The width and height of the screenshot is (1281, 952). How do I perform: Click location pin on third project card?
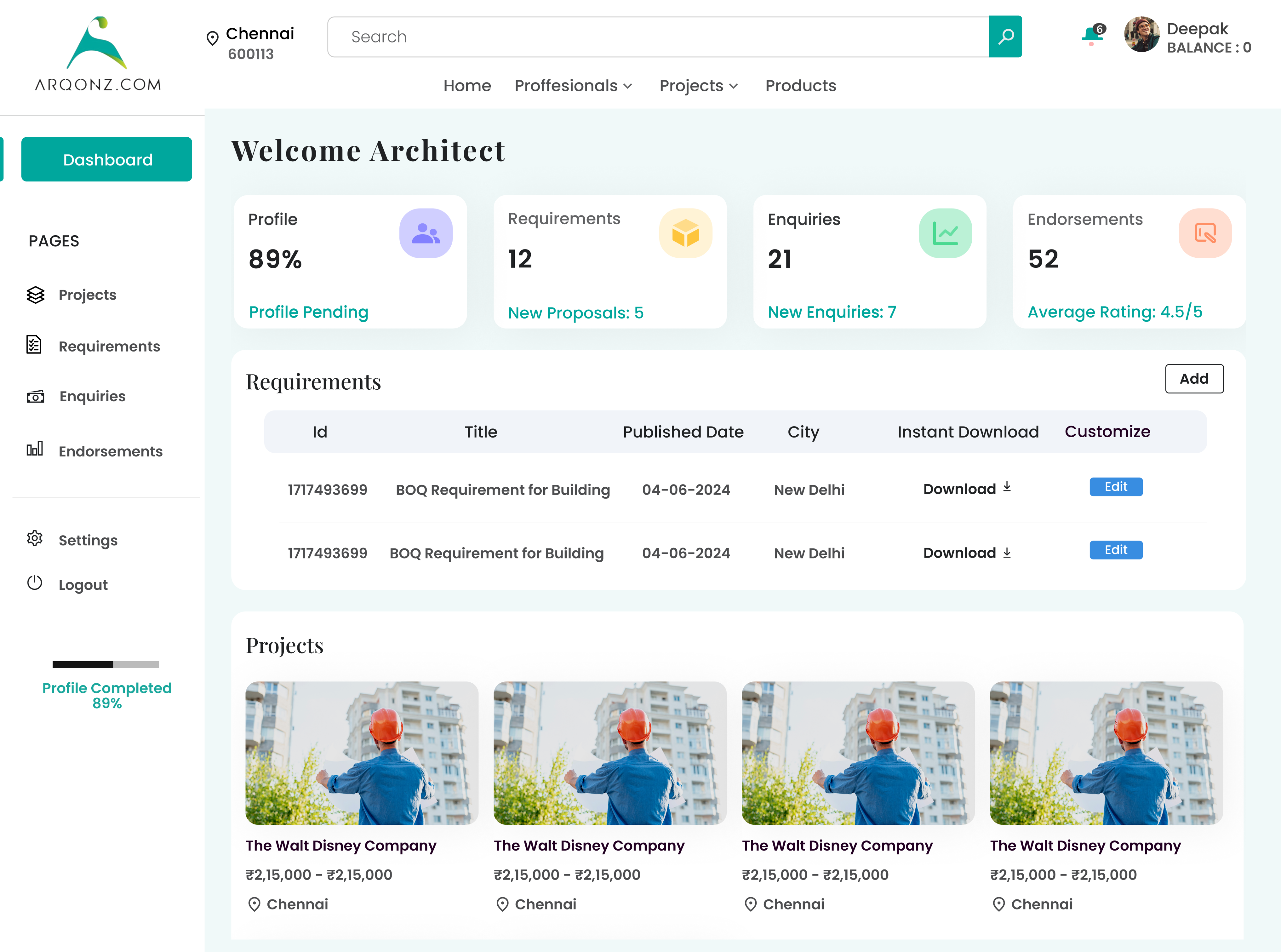[751, 904]
